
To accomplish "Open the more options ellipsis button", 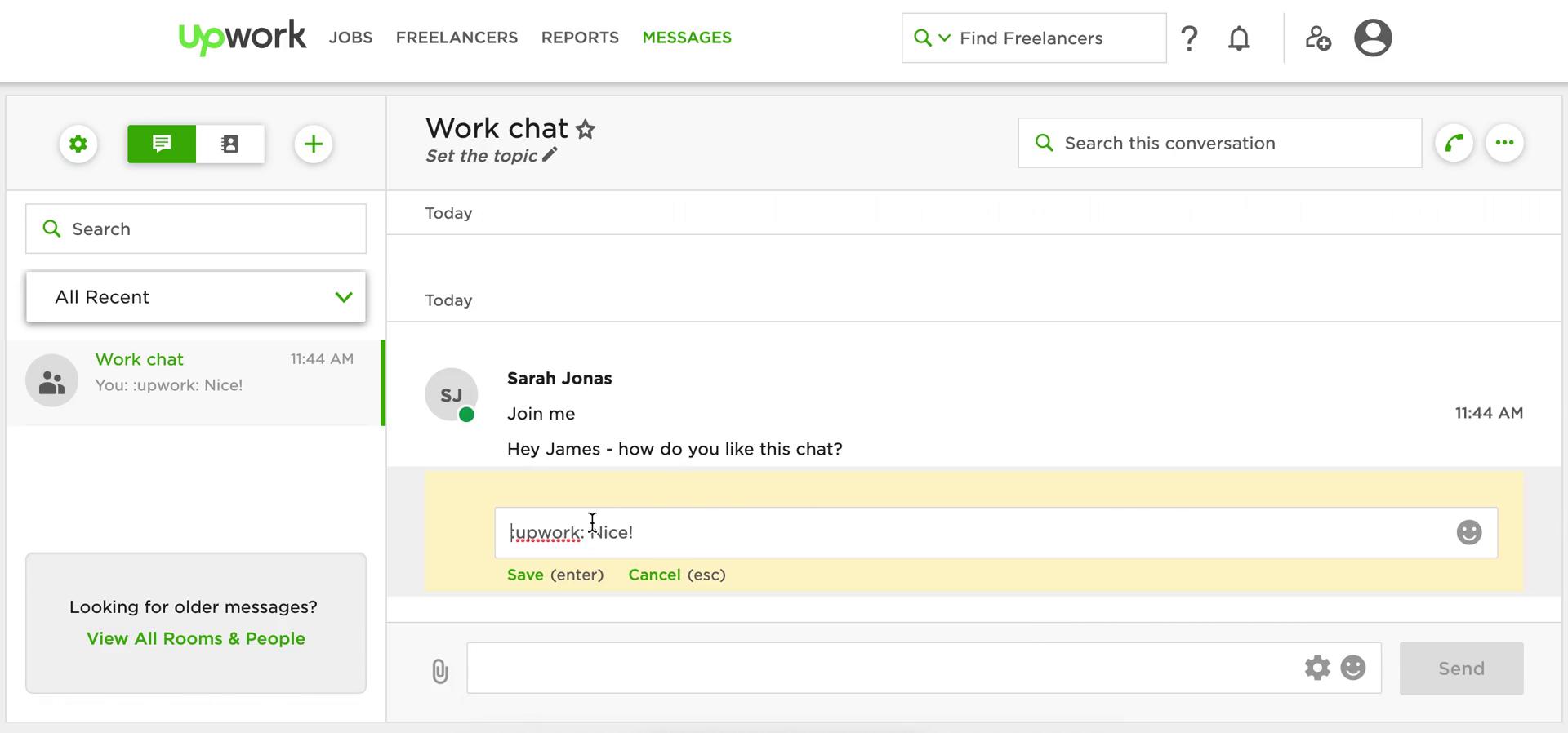I will tap(1504, 144).
